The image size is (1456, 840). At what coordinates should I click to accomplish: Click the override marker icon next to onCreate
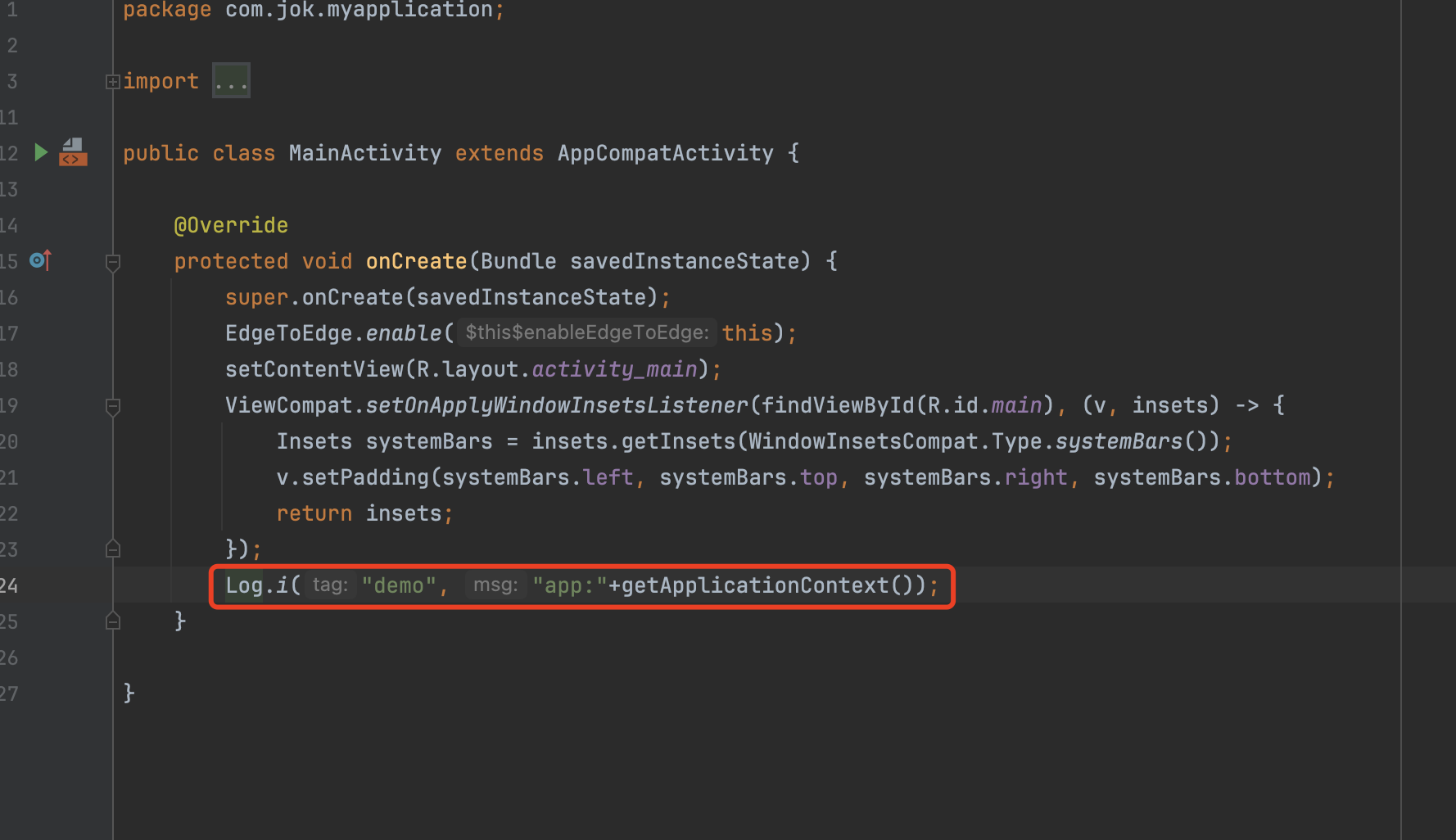[x=40, y=260]
